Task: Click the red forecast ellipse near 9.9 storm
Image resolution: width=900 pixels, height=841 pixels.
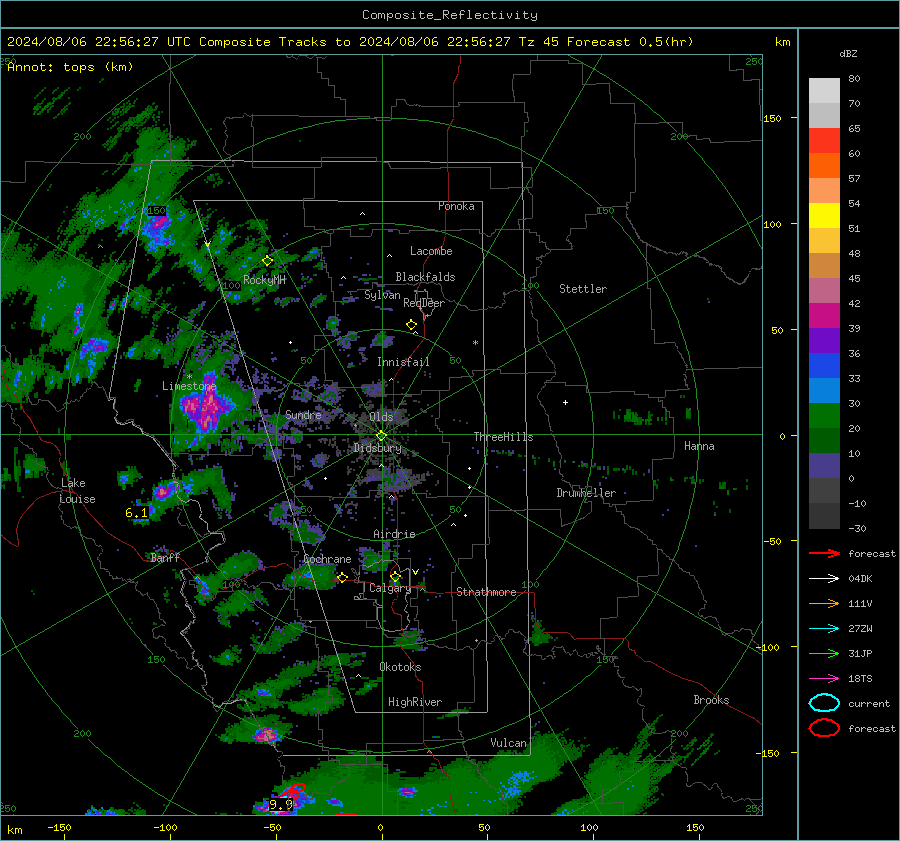Action: [x=296, y=790]
